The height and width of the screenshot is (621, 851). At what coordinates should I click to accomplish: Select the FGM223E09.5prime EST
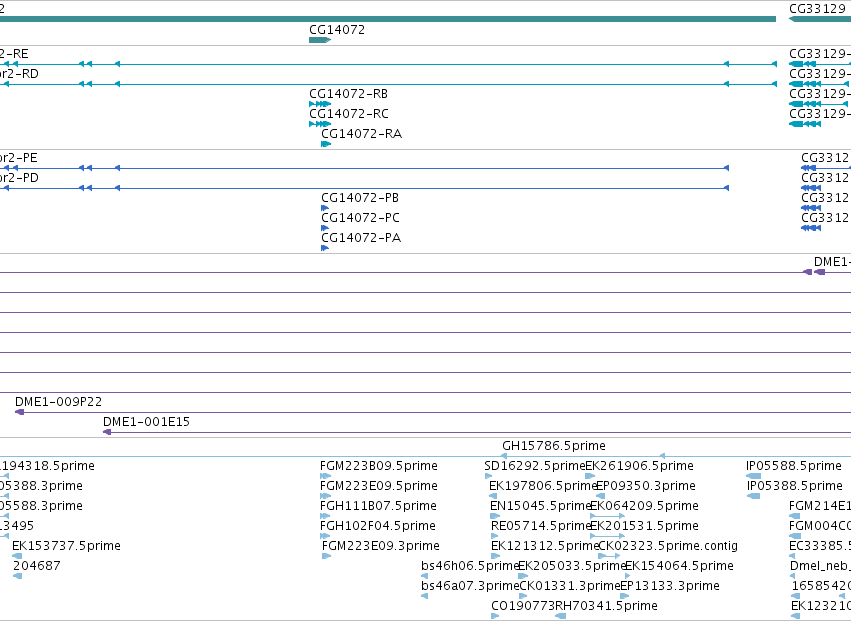[x=379, y=486]
